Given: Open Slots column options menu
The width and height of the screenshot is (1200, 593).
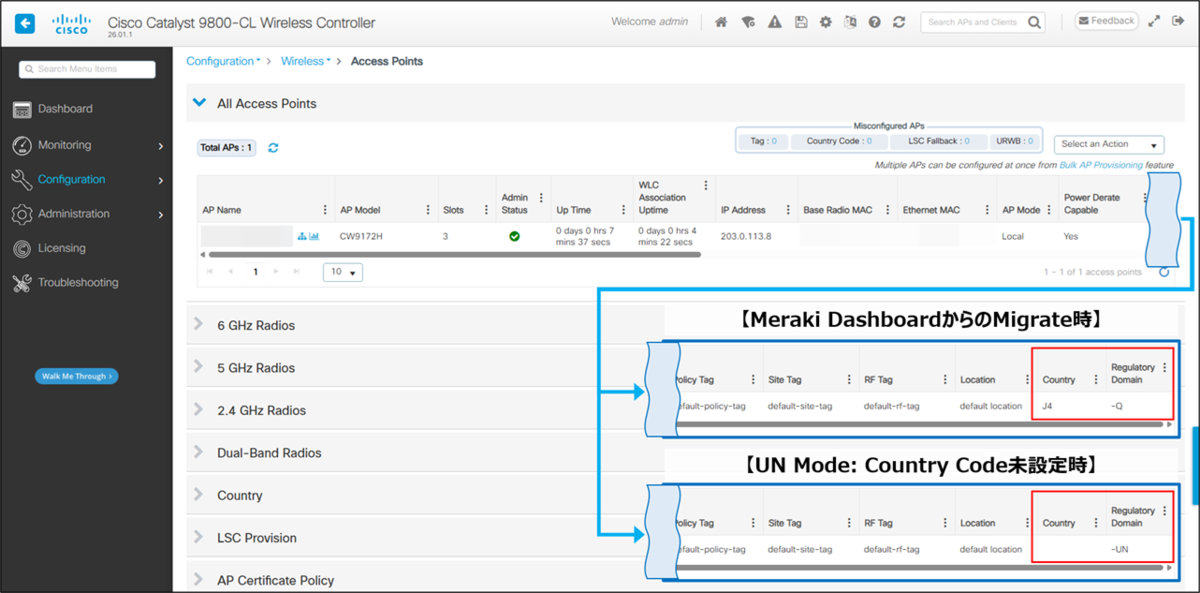Looking at the screenshot, I should click(488, 210).
